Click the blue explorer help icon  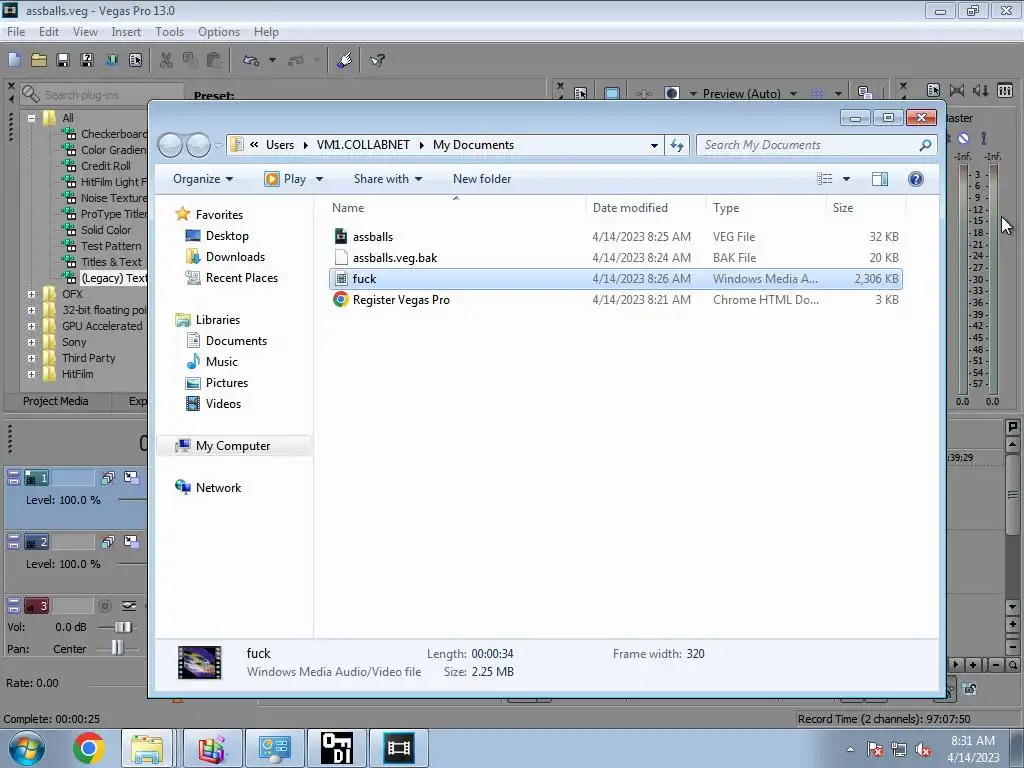tap(916, 179)
